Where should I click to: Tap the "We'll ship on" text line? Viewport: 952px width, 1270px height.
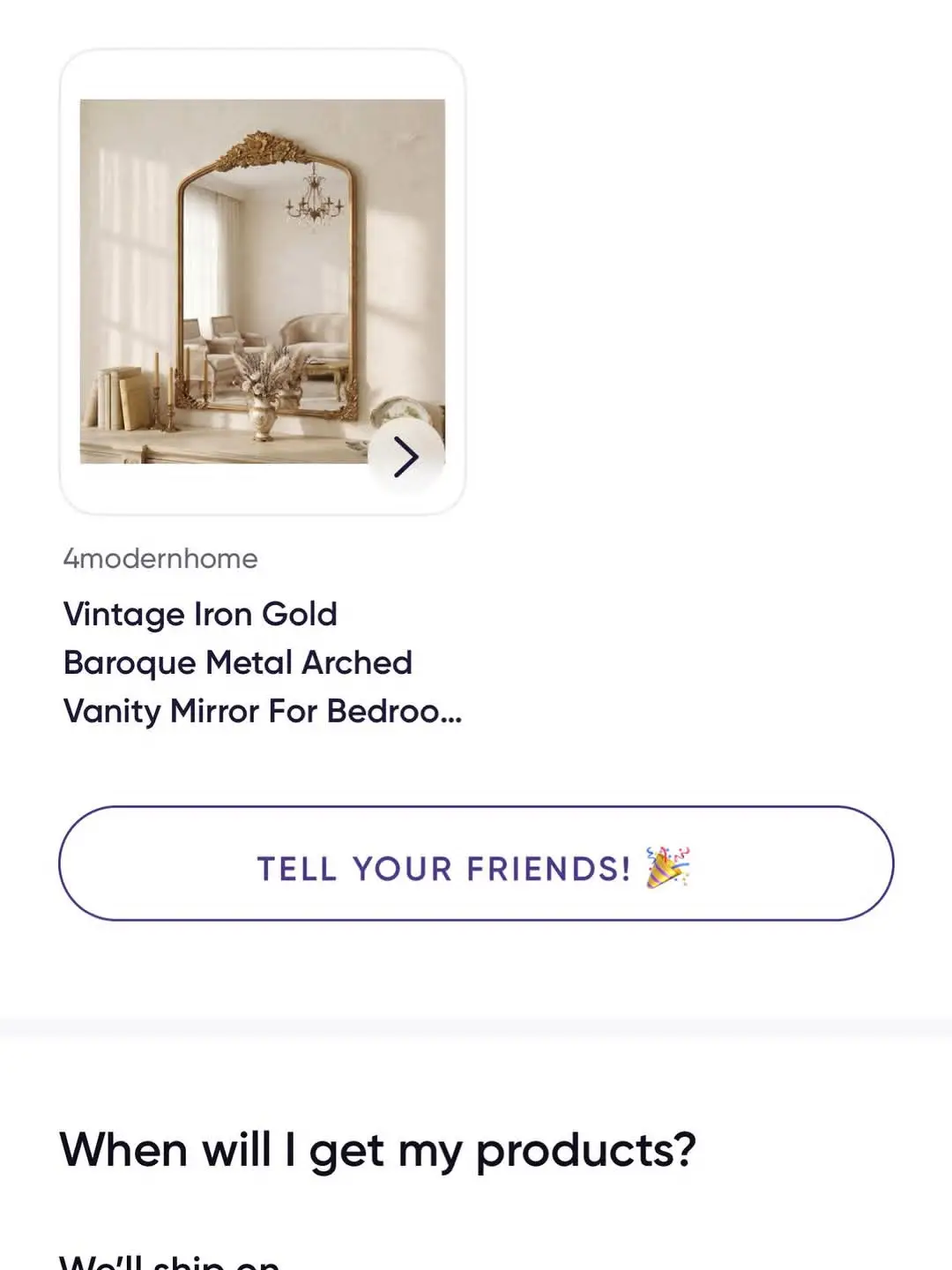pos(169,1259)
